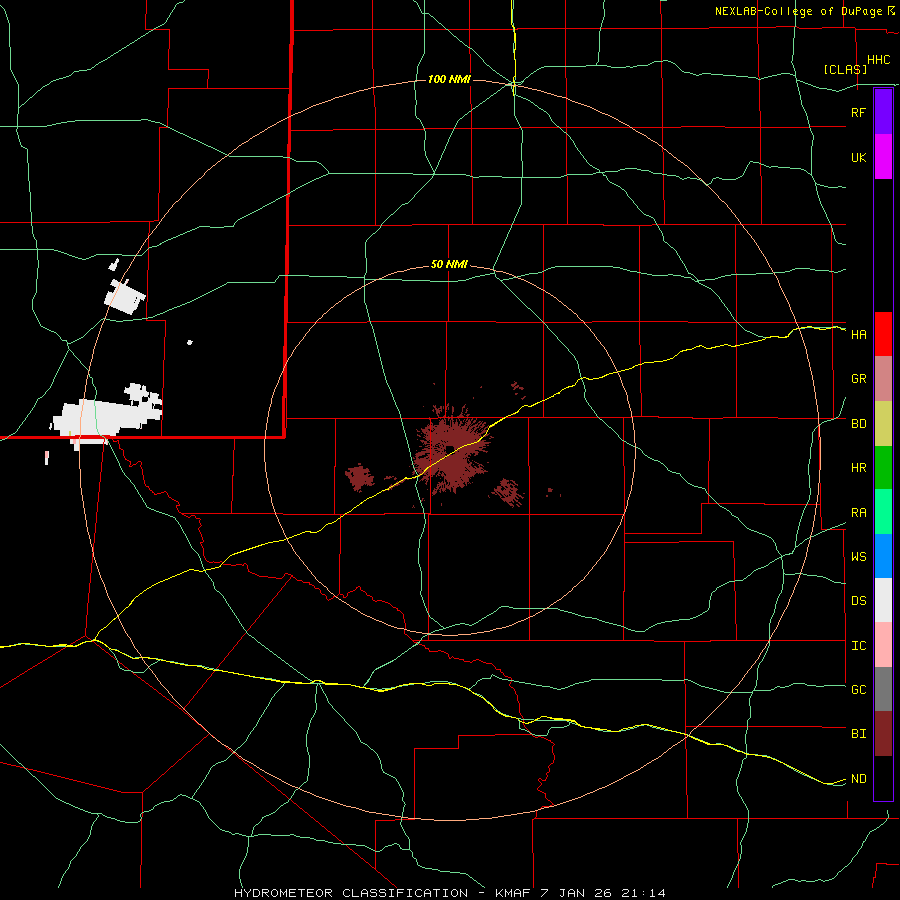Pick the HR green legend swatch

coord(883,468)
